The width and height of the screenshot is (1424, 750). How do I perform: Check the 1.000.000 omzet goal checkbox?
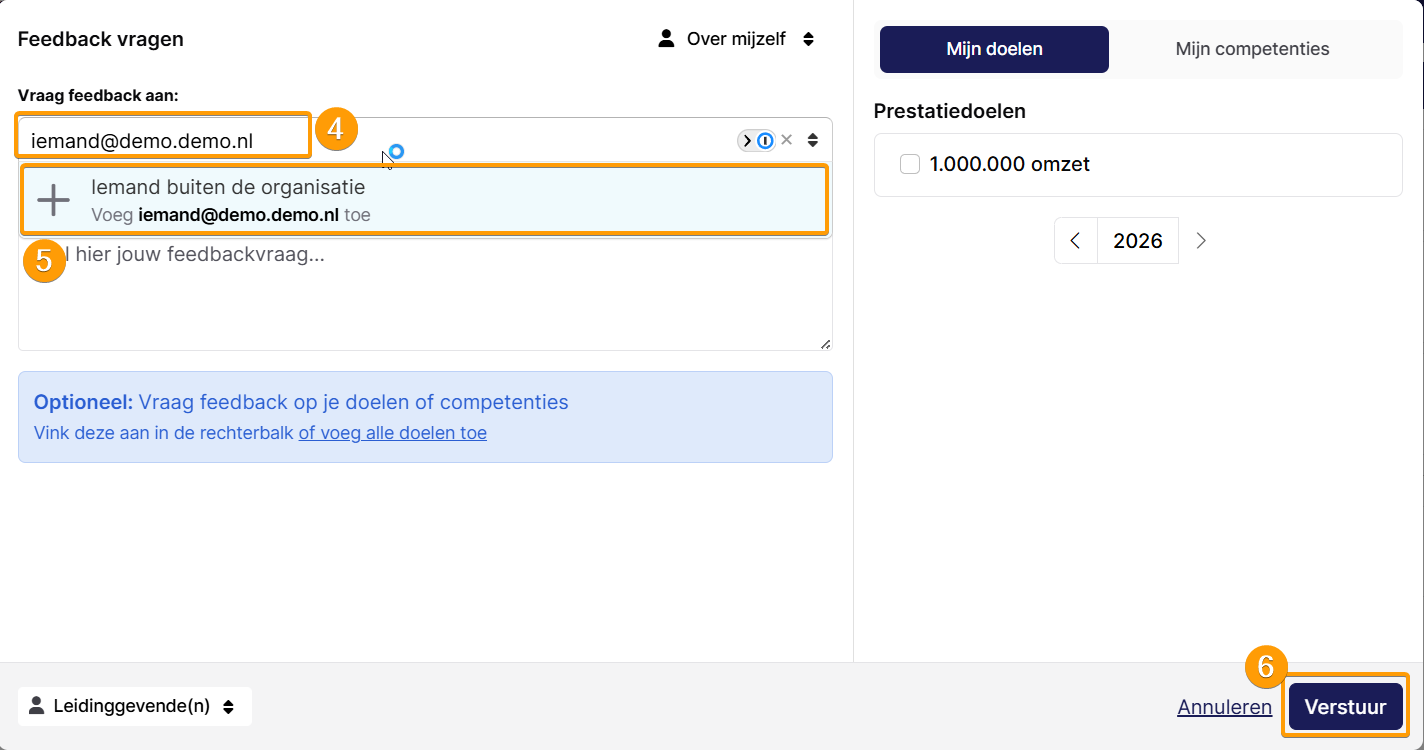pos(910,165)
